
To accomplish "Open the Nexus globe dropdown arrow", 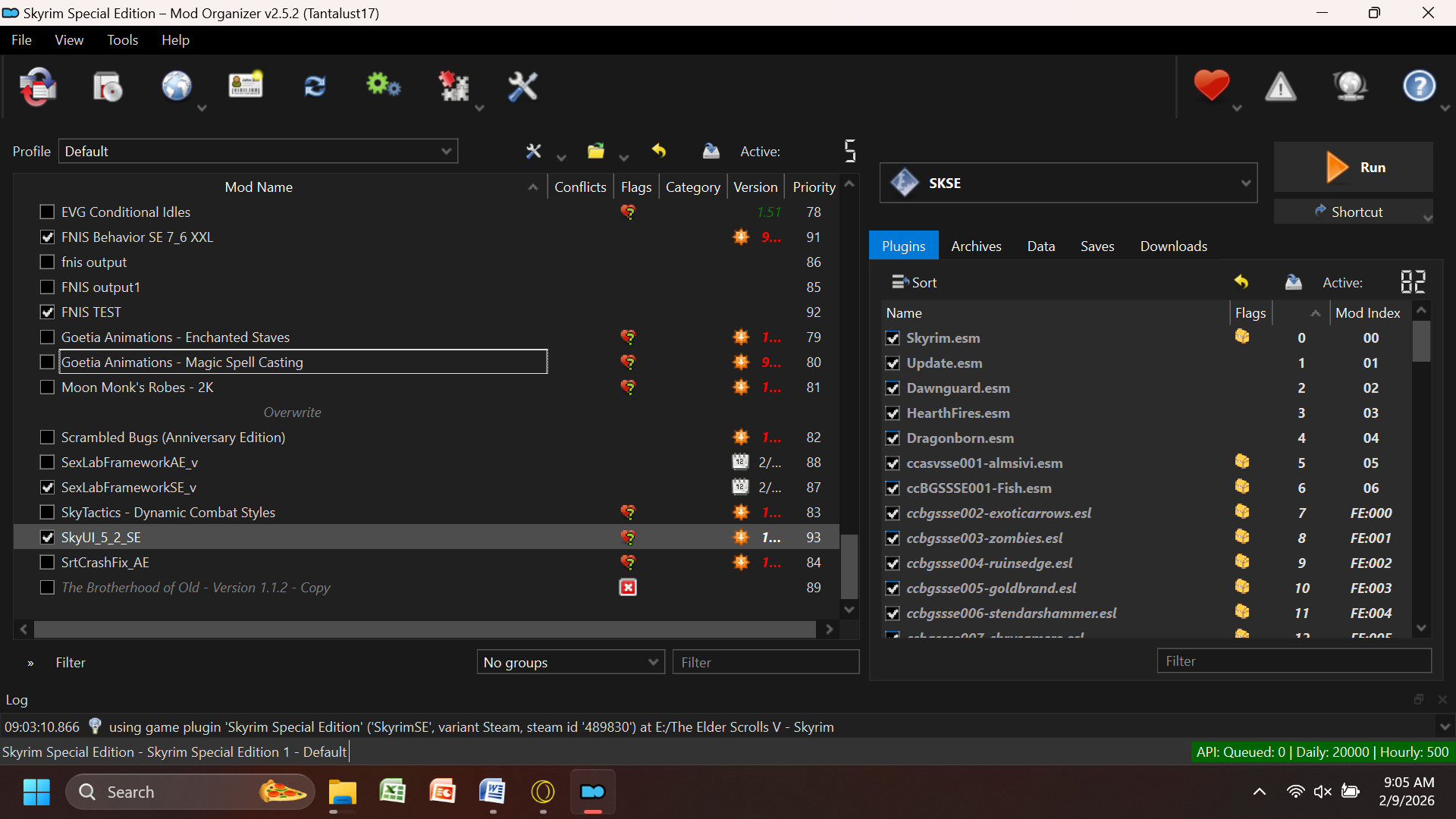I will (x=202, y=108).
